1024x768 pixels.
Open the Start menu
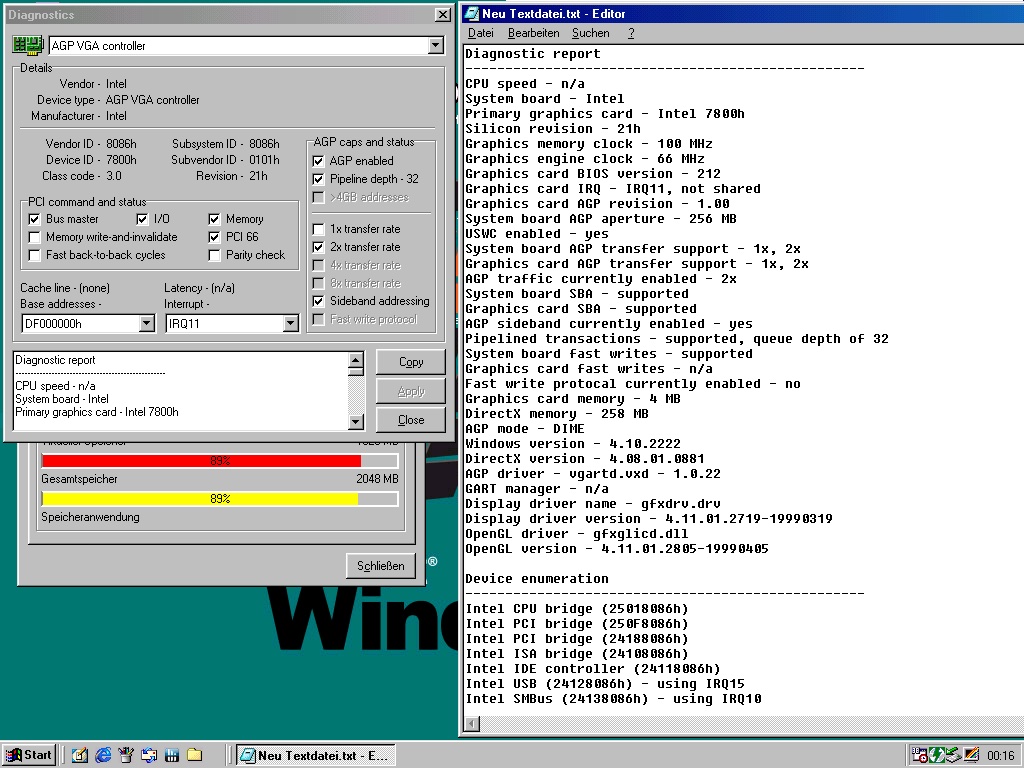[x=29, y=755]
